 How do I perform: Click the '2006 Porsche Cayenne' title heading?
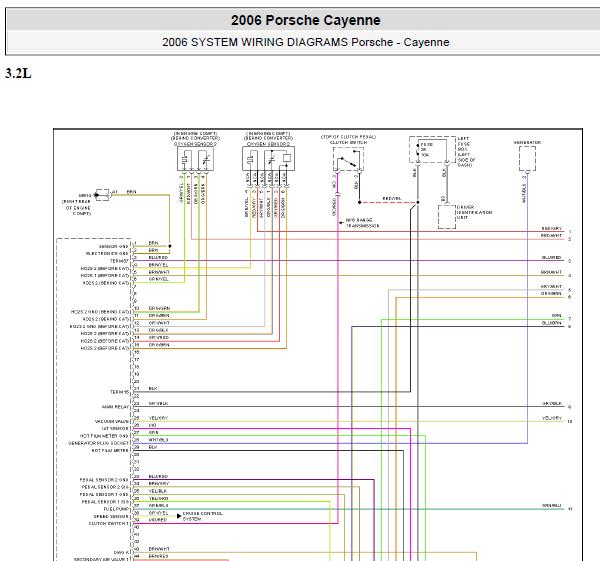tap(305, 20)
